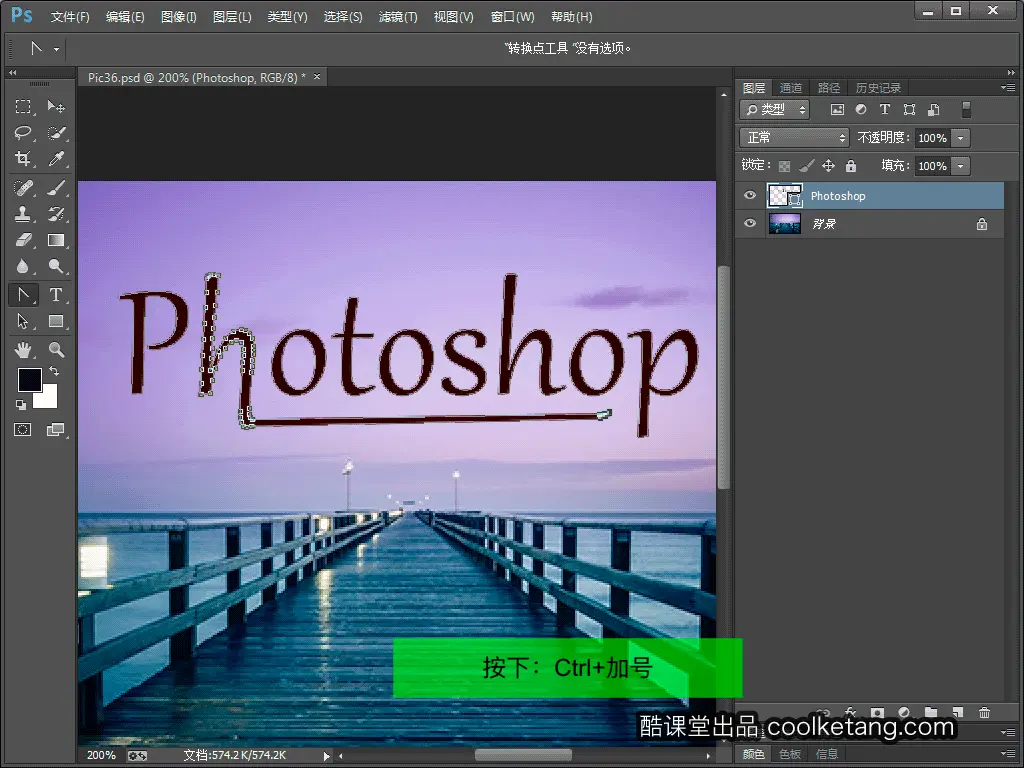Toggle smart object layer filter
The height and width of the screenshot is (768, 1024).
(934, 110)
